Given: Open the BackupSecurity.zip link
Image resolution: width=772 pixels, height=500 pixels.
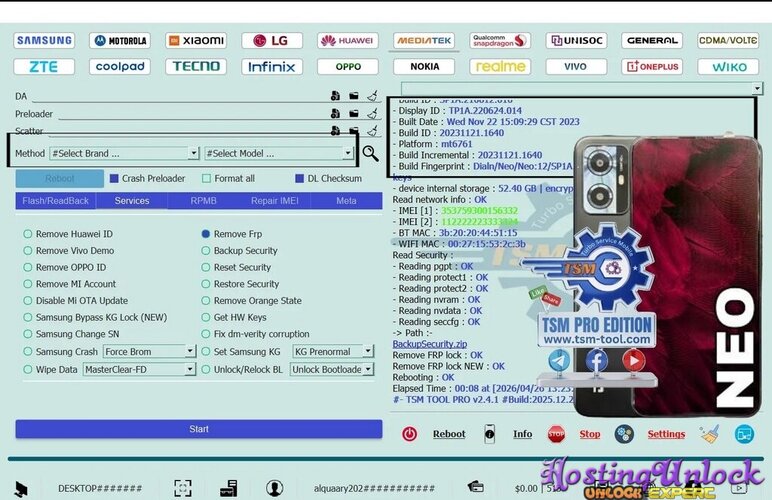Looking at the screenshot, I should coord(430,344).
